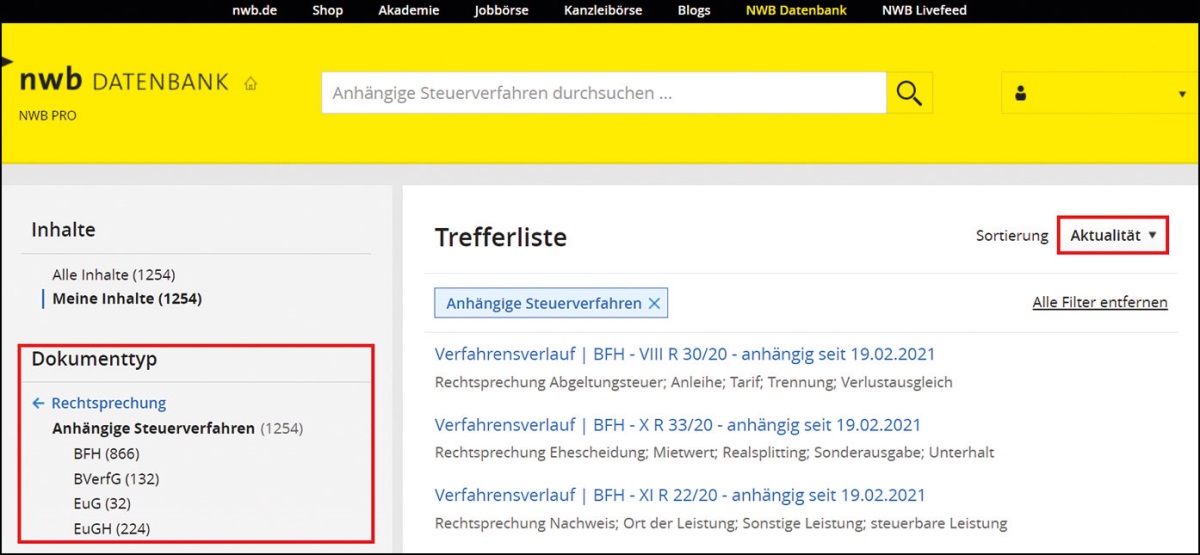1200x555 pixels.
Task: Open the Shop top navigation item
Action: 327,11
